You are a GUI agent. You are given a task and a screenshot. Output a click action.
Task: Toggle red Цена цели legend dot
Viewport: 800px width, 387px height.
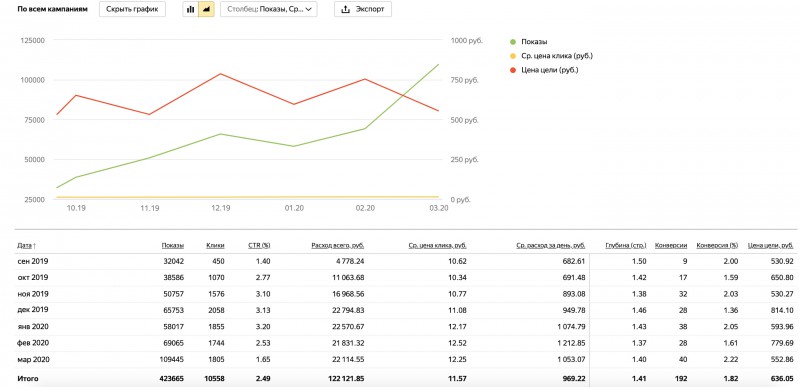pos(513,70)
